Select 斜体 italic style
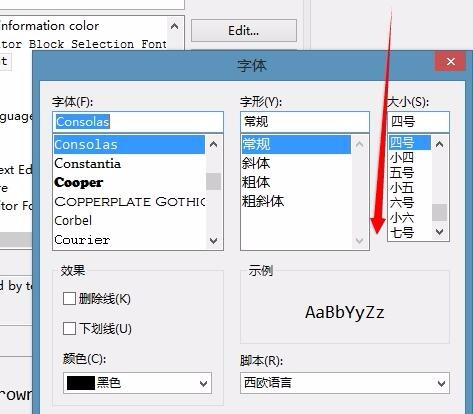473x414 pixels. pos(296,164)
